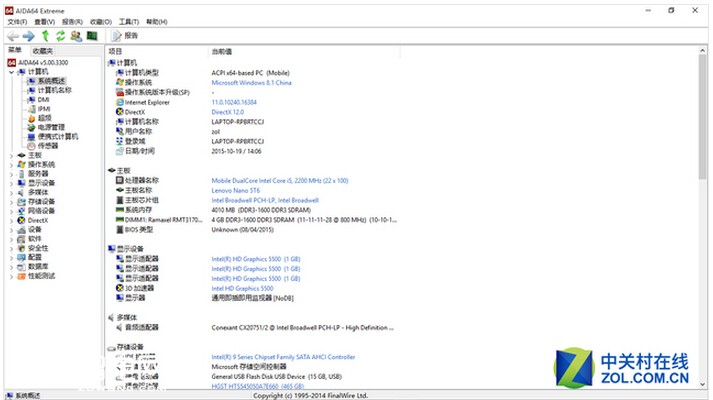713x400 pixels.
Task: Expand the 存储设备 tree node
Action: (11, 202)
